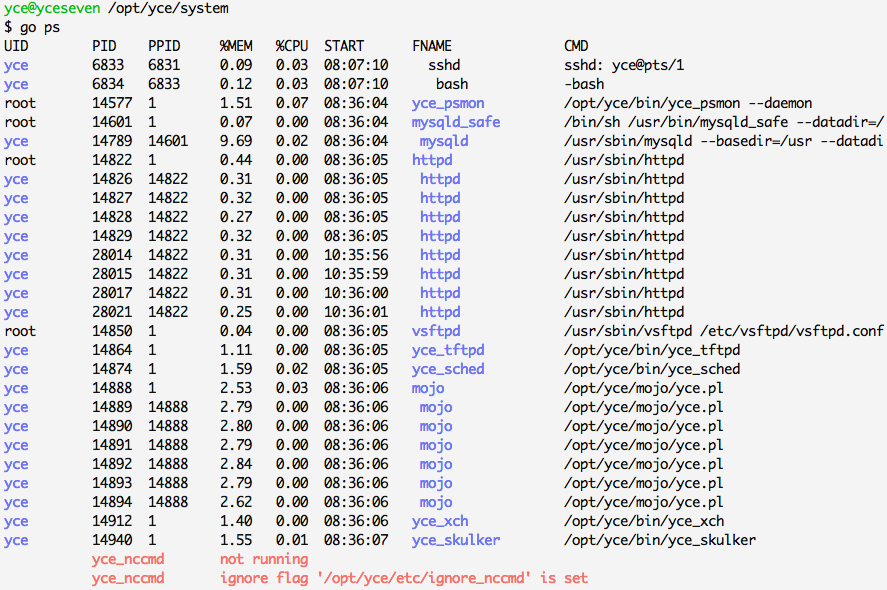Select the yce_sched process name
This screenshot has height=590, width=887.
[x=448, y=369]
